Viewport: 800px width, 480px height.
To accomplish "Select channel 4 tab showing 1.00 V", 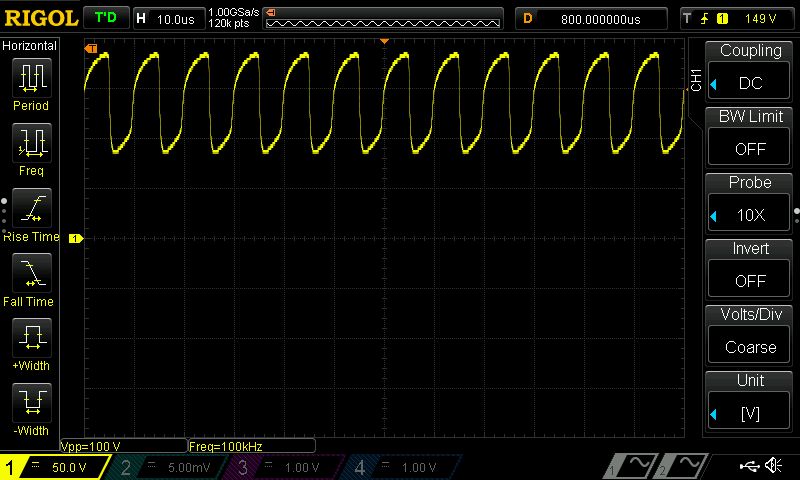I will [x=401, y=467].
